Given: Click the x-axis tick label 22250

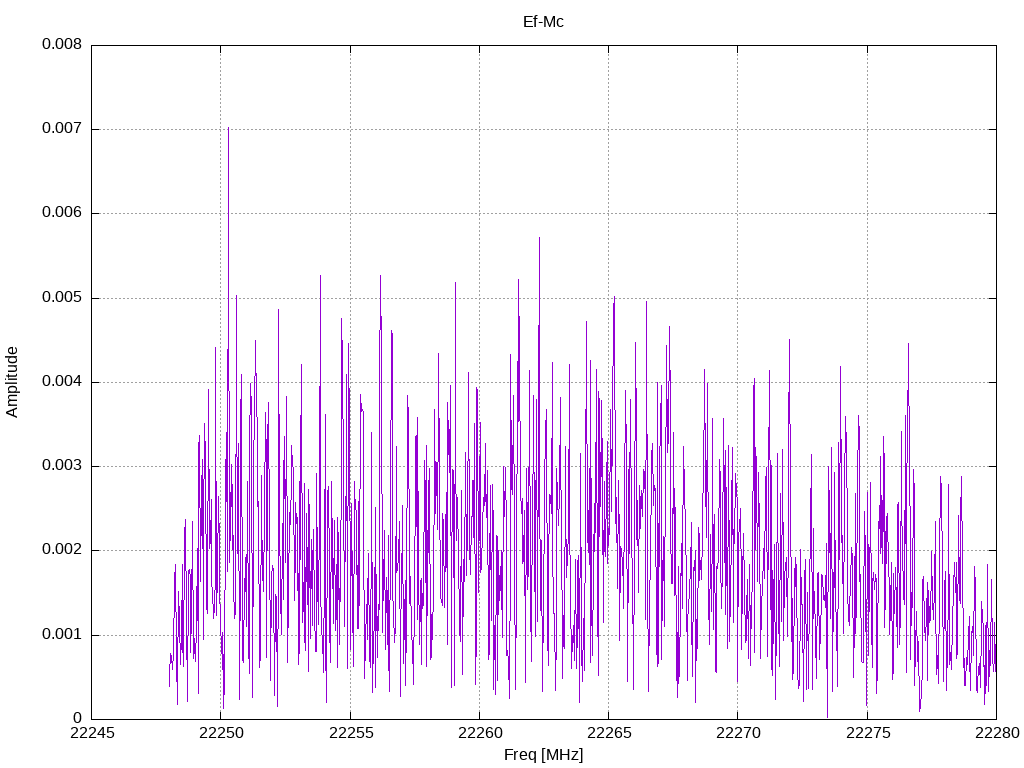Looking at the screenshot, I should [x=221, y=733].
